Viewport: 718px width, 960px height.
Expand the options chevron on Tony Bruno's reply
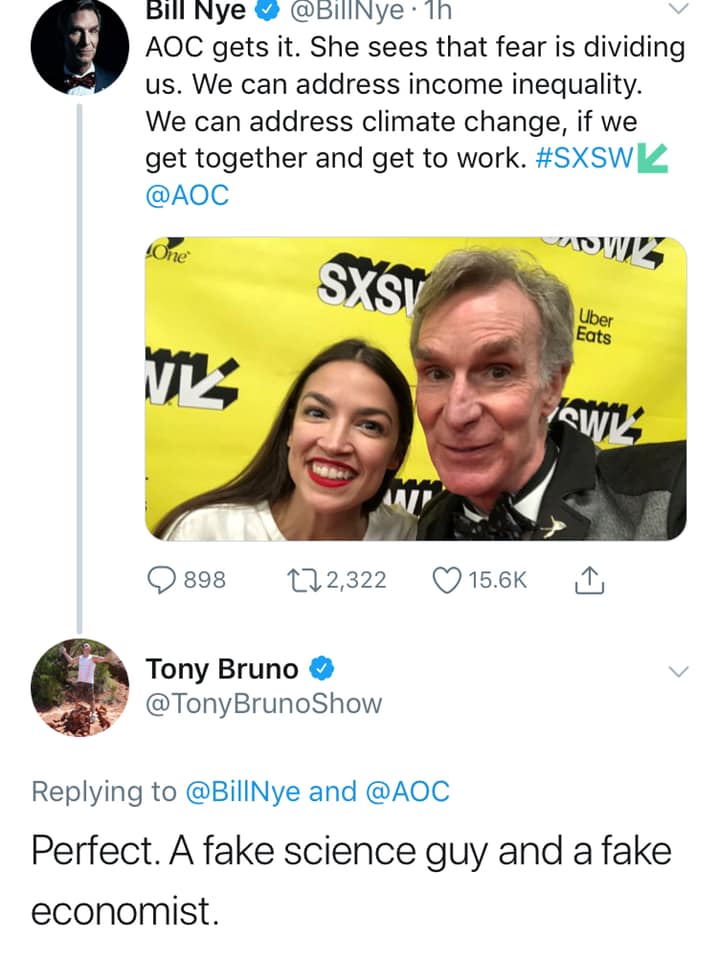678,671
